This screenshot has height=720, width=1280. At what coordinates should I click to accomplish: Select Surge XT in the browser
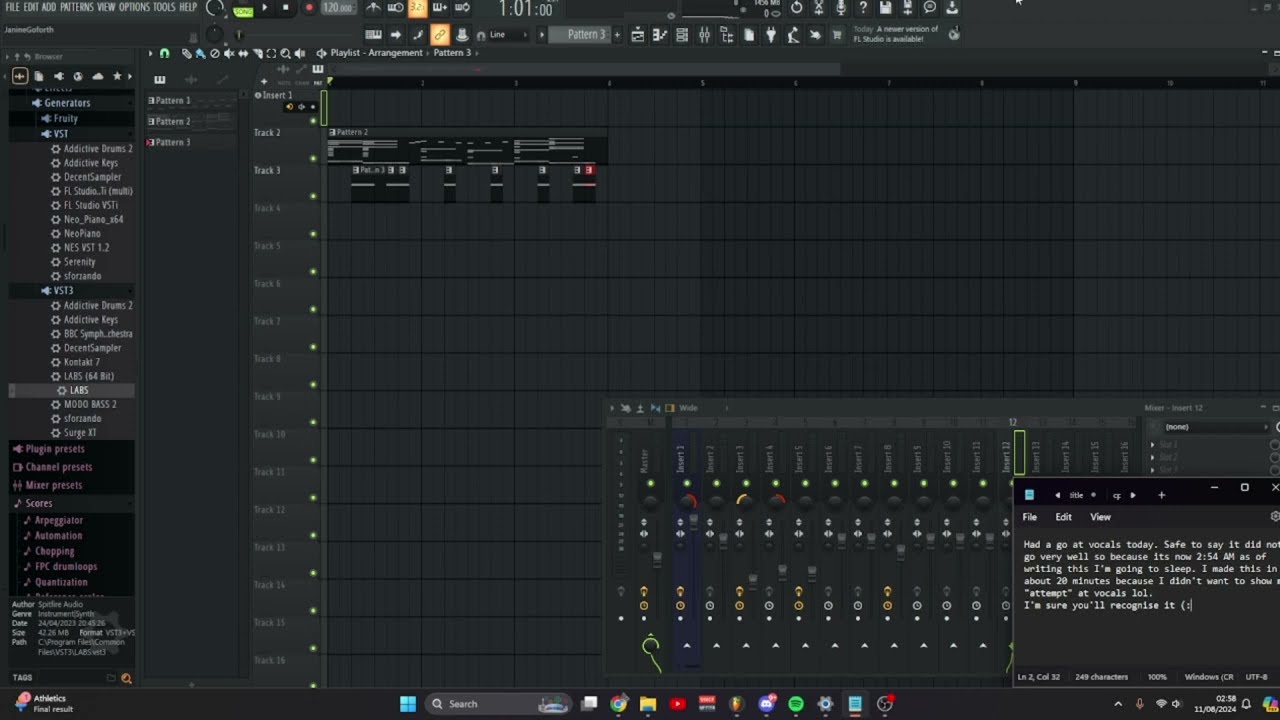click(80, 433)
